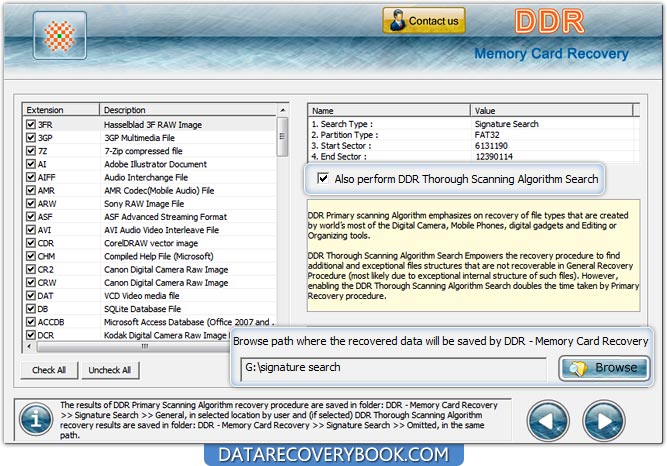Click the Uncheck All button
667x466 pixels.
tap(109, 370)
